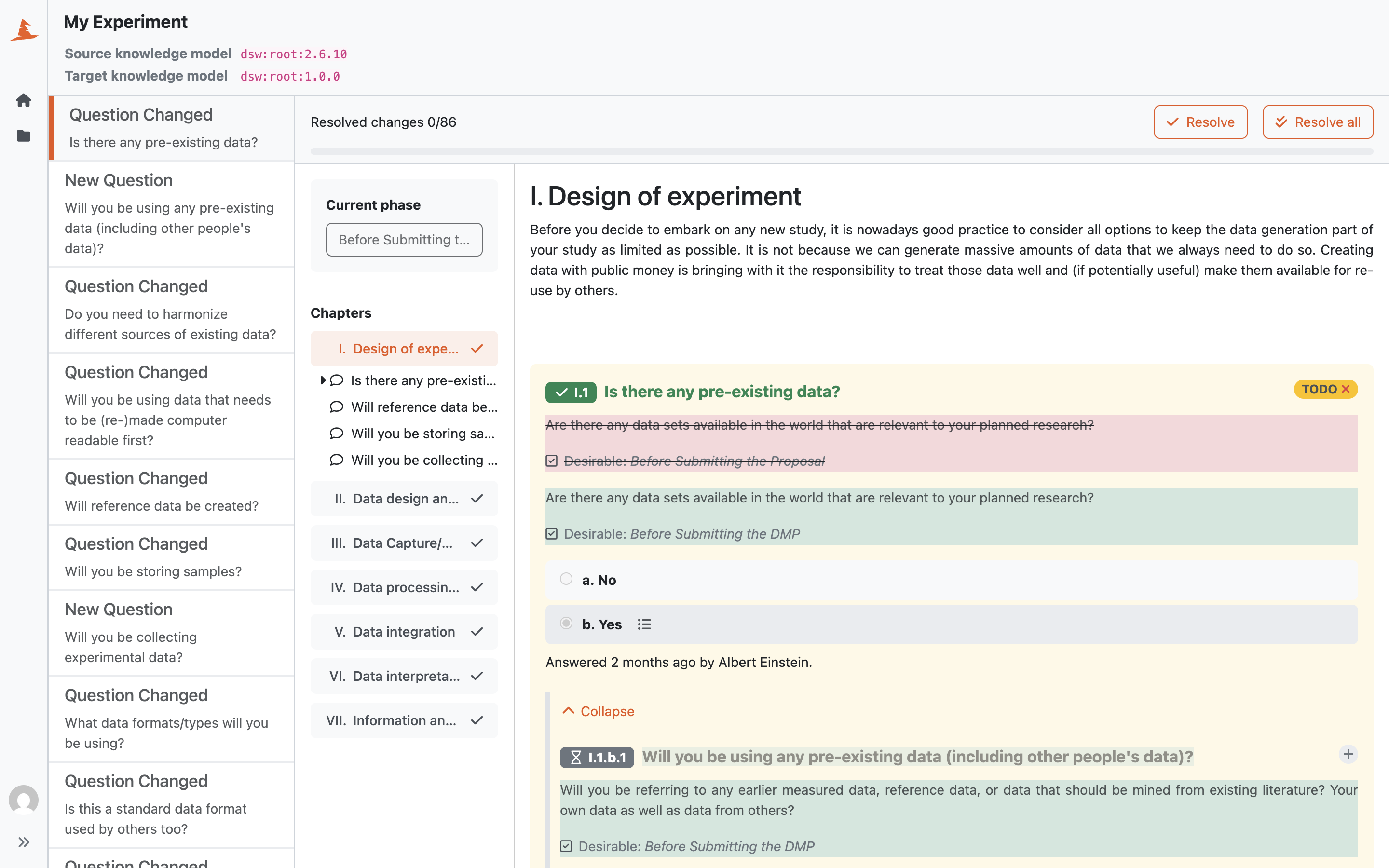The height and width of the screenshot is (868, 1389).
Task: Open chapter IV. Data processing
Action: coord(404,587)
